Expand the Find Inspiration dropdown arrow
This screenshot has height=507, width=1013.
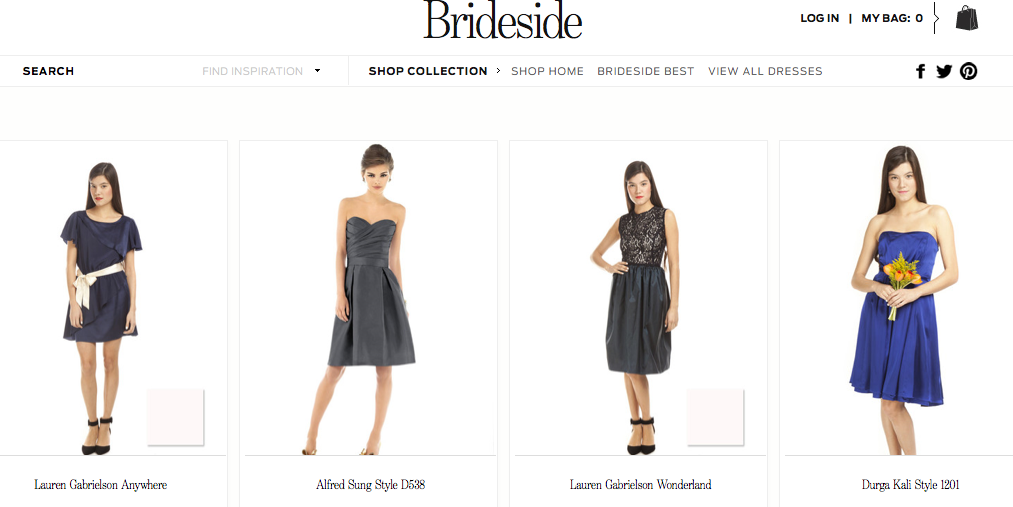click(x=317, y=70)
